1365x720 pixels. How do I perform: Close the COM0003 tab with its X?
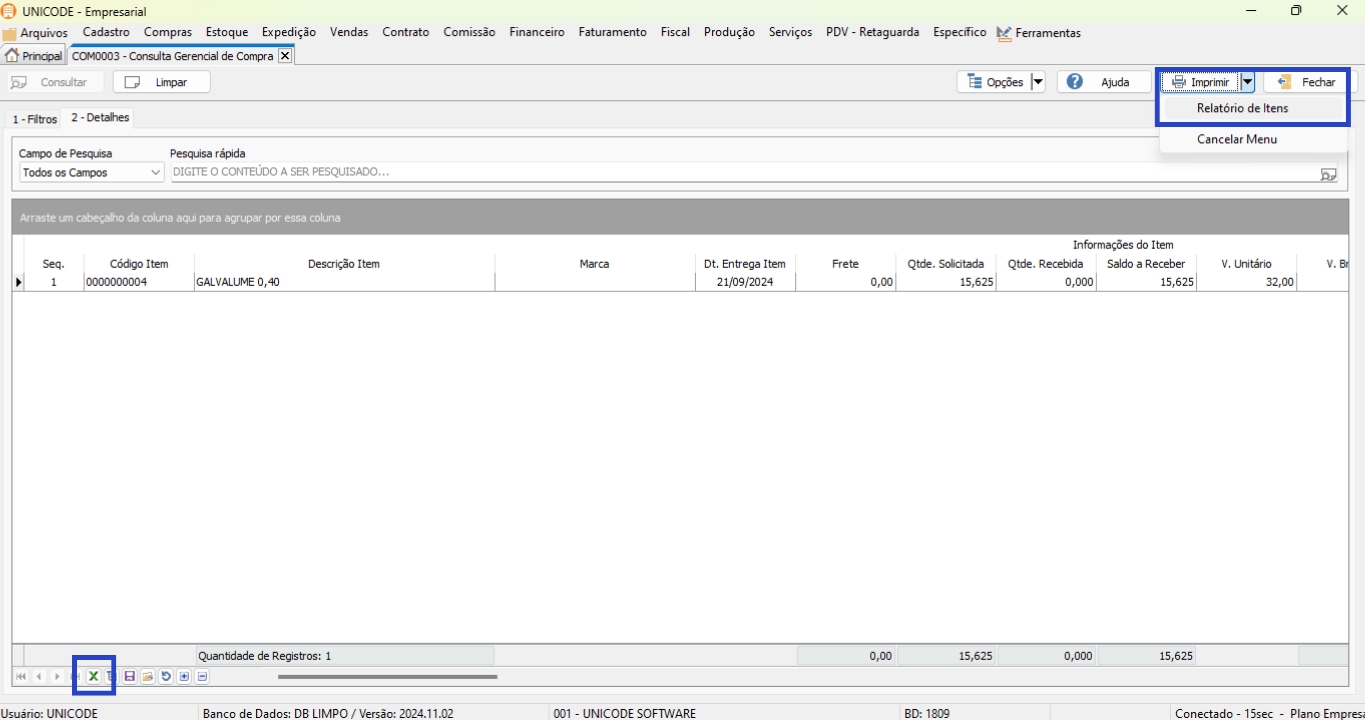[x=285, y=56]
